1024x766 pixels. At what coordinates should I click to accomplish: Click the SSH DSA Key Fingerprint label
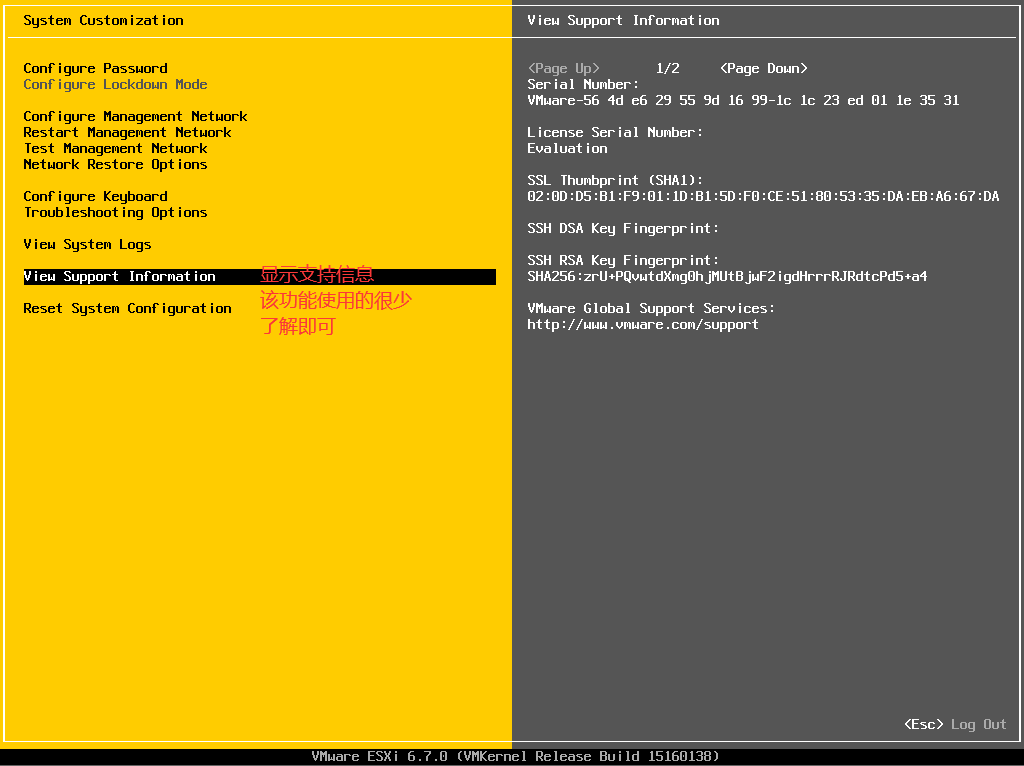point(623,229)
